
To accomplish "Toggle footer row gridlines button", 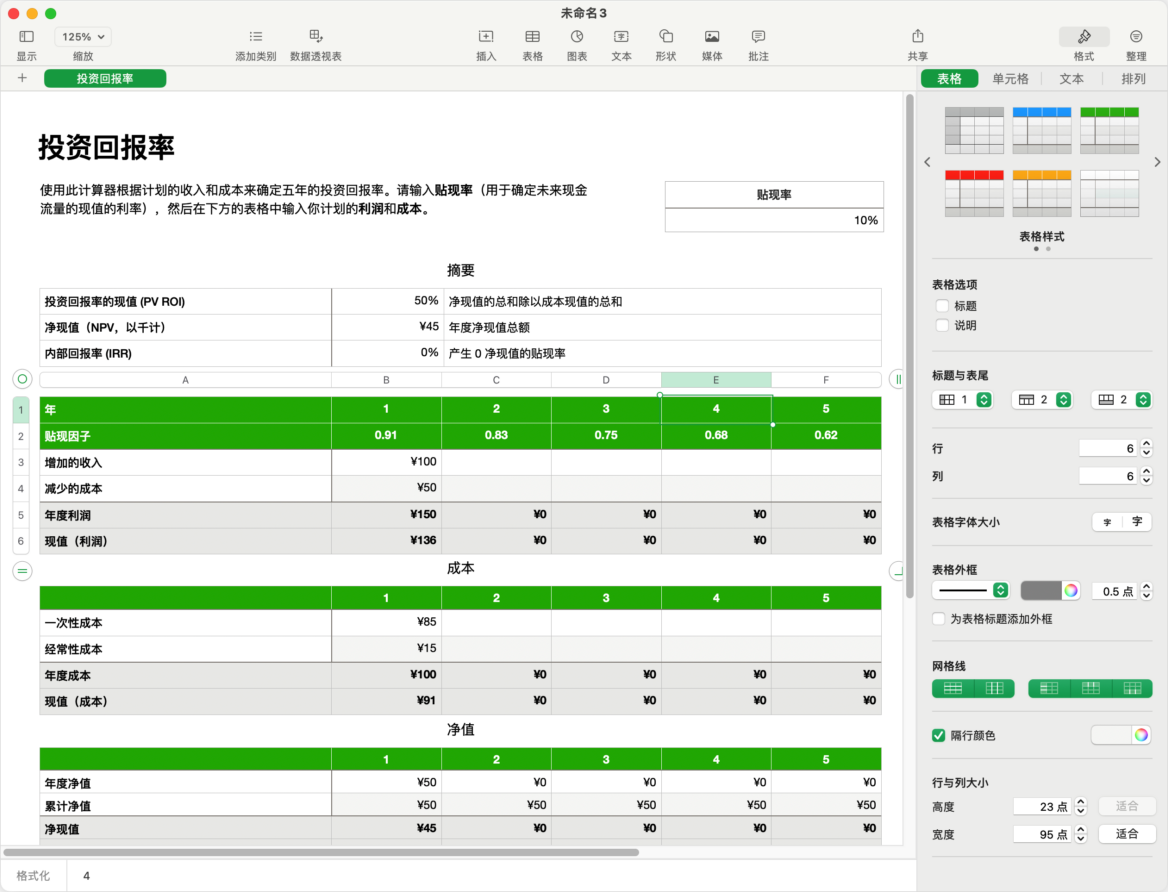I will pyautogui.click(x=1132, y=688).
